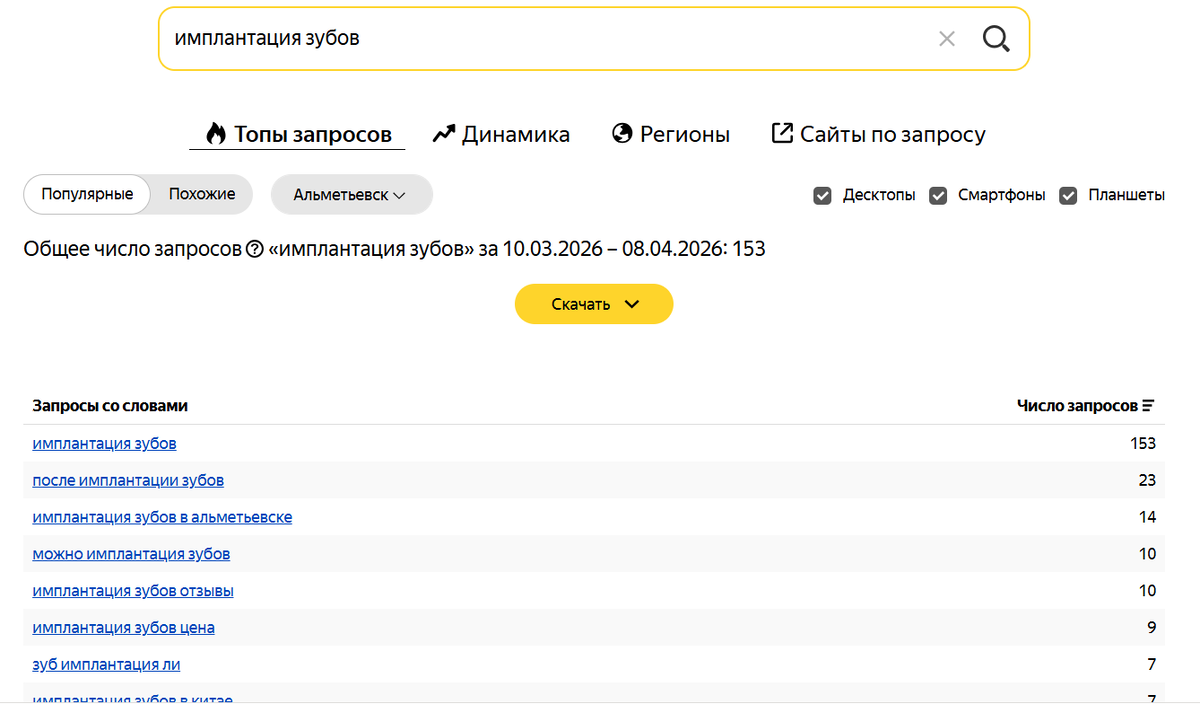Follow the link имплантация зубов в альметьевске
Viewport: 1200px width, 704px height.
162,517
